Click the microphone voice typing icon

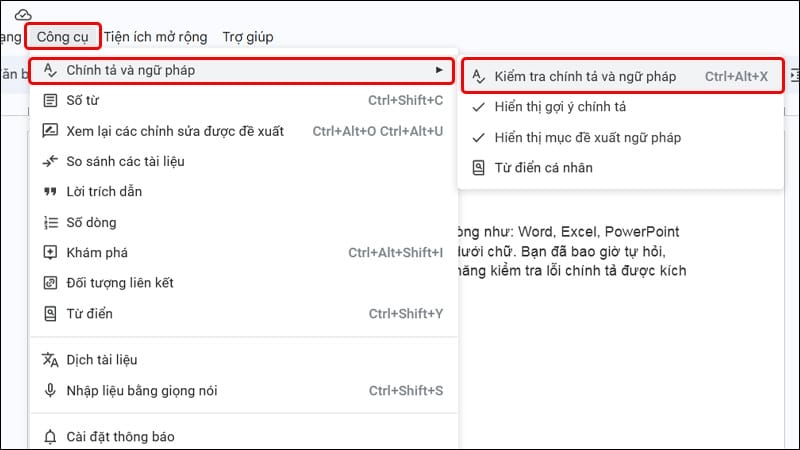coord(50,390)
